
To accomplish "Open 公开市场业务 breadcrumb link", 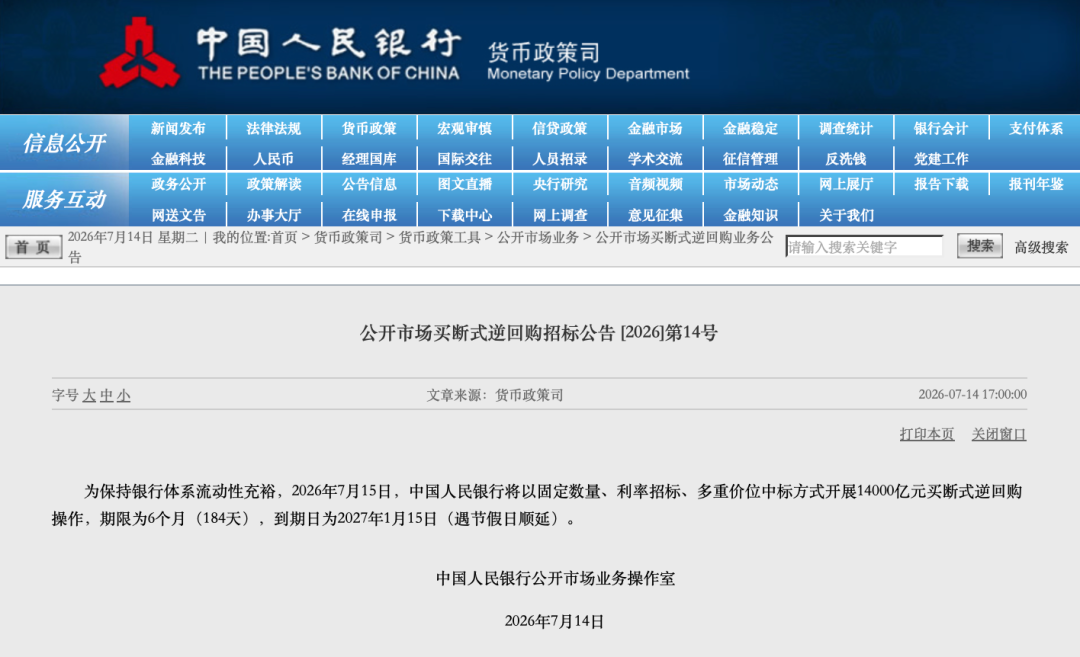I will [x=538, y=238].
